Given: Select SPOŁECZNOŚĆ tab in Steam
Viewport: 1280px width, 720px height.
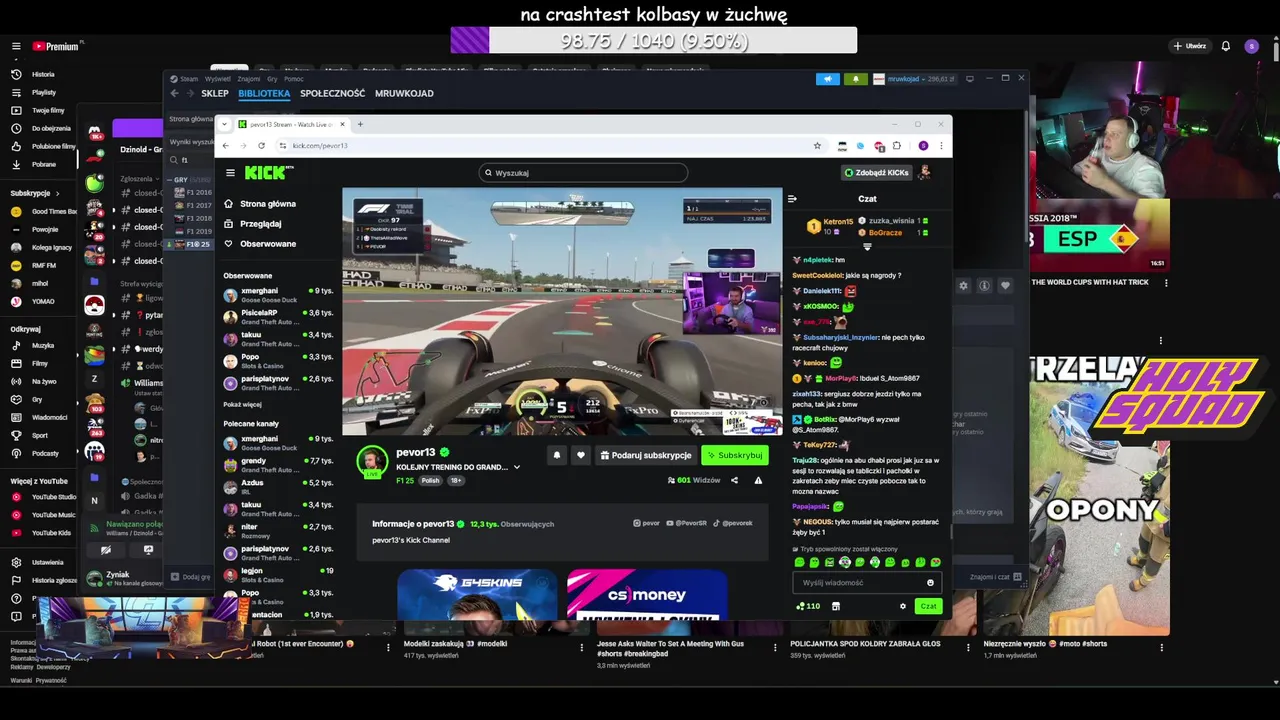Looking at the screenshot, I should [x=333, y=93].
